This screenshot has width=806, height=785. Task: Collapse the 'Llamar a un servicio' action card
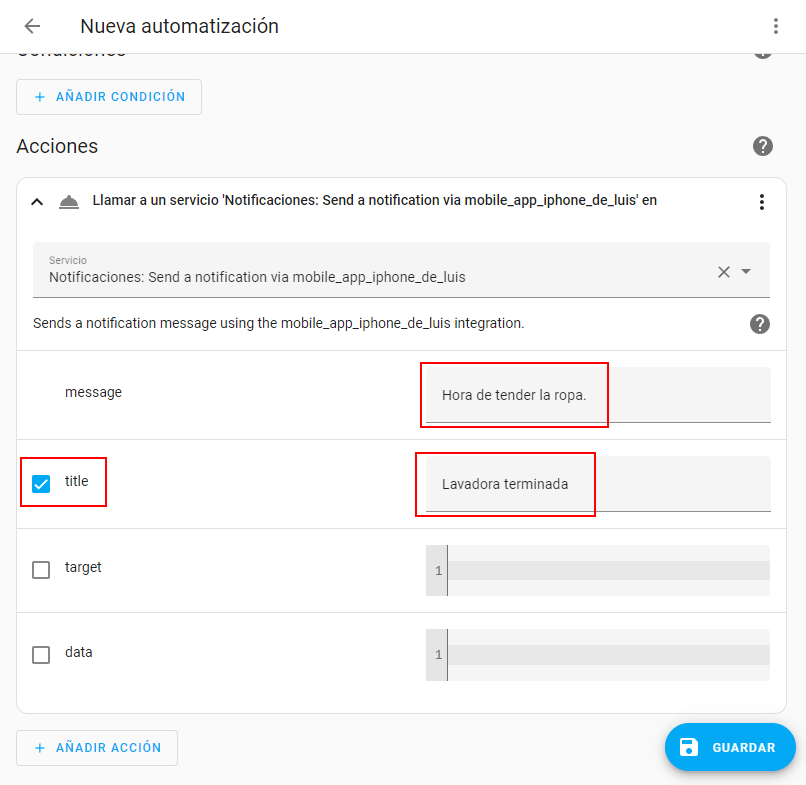(37, 202)
